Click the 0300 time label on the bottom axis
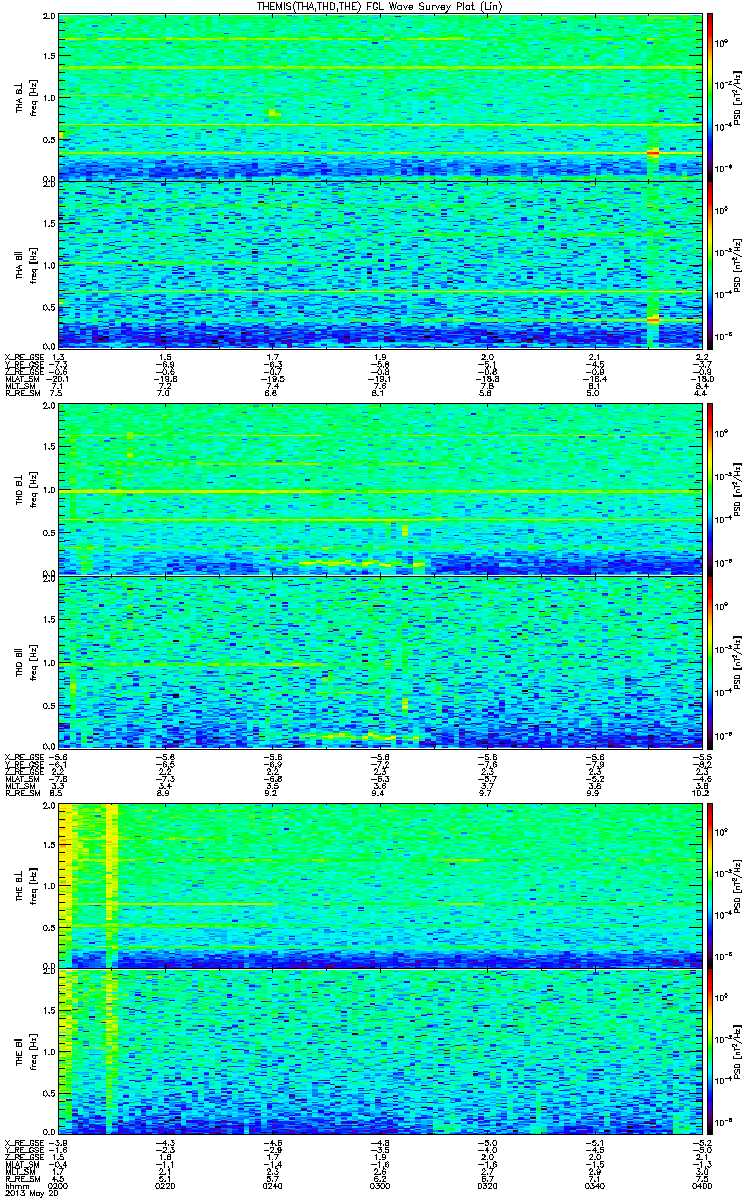The width and height of the screenshot is (750, 1200). point(381,1185)
